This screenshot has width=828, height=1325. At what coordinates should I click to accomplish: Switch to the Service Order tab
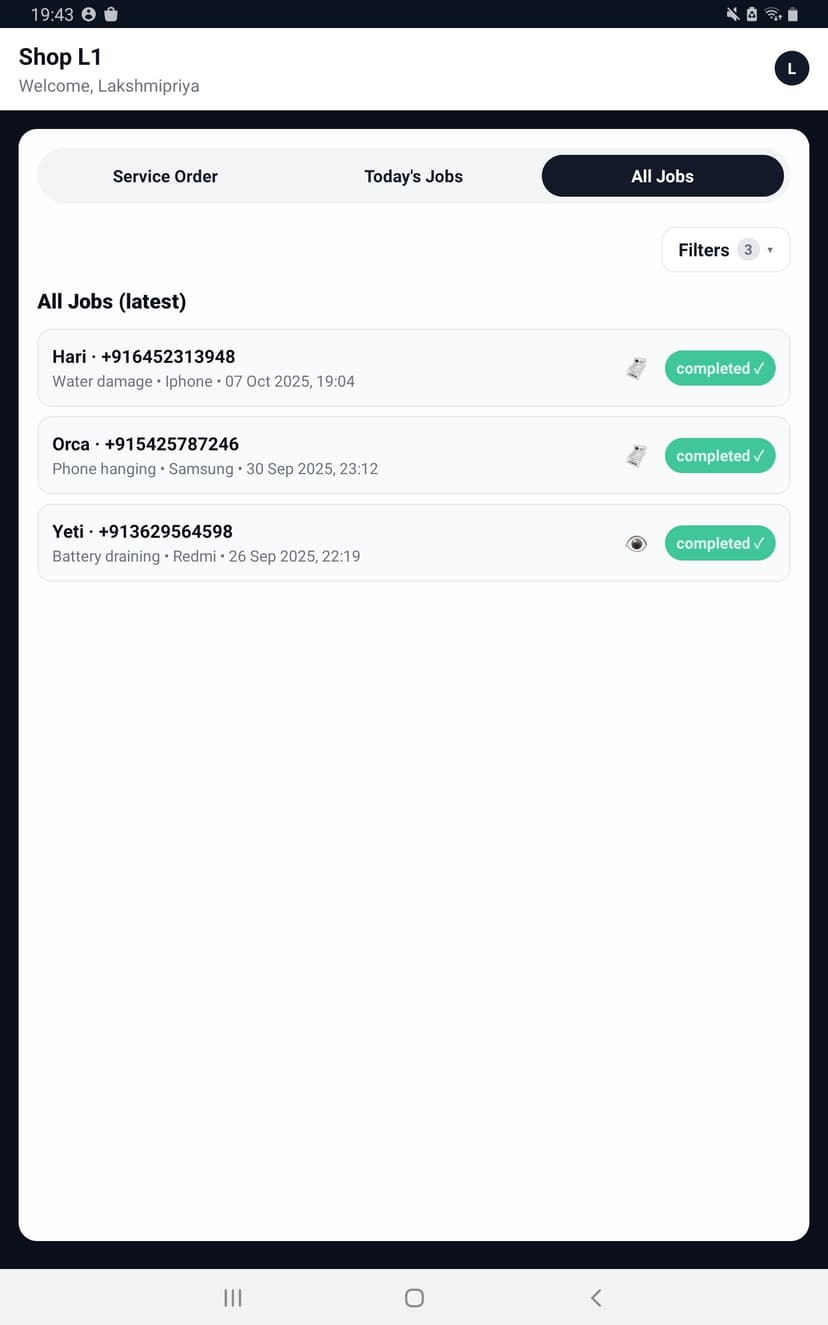(x=165, y=175)
